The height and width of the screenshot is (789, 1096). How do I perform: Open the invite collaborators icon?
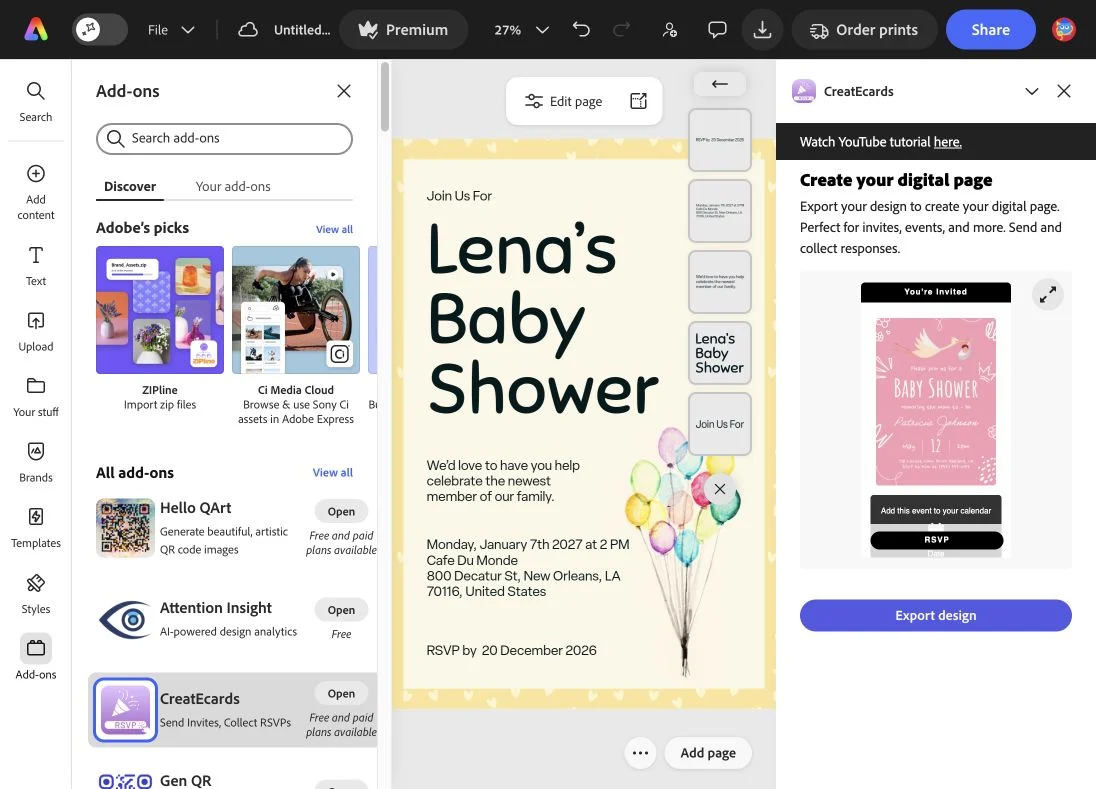670,29
